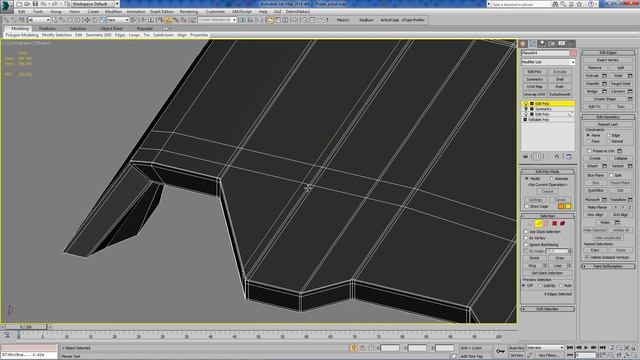The image size is (640, 360).
Task: Open the Create command panel tab
Action: 523,43
